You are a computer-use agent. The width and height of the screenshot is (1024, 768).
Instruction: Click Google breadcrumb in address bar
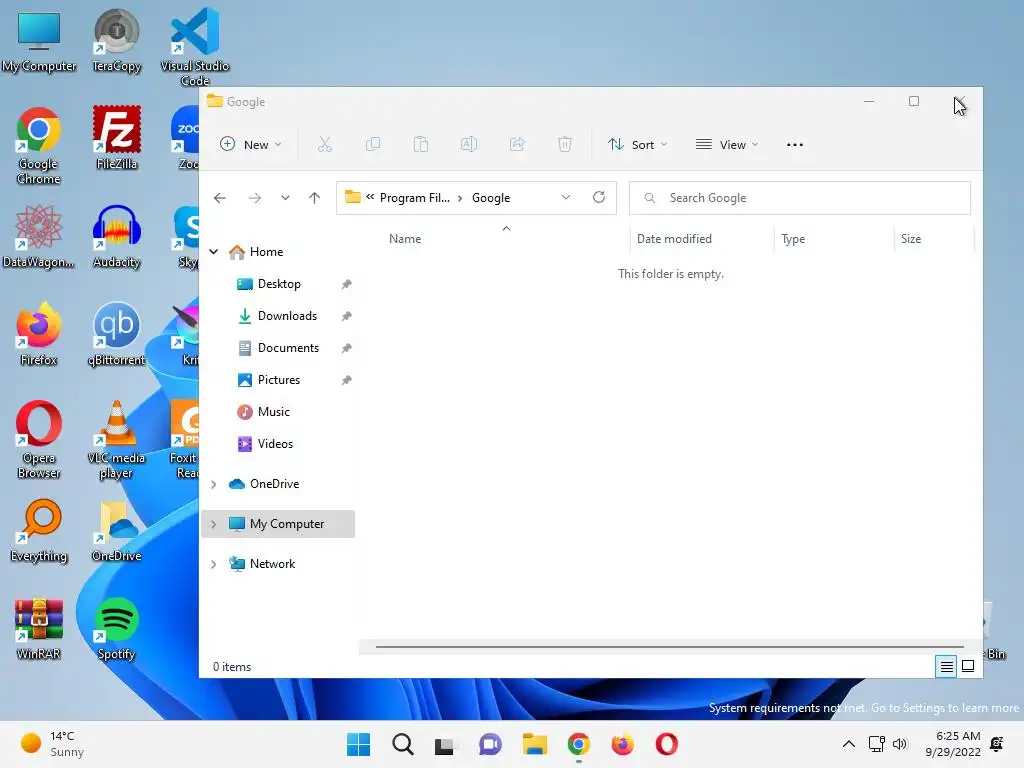491,198
